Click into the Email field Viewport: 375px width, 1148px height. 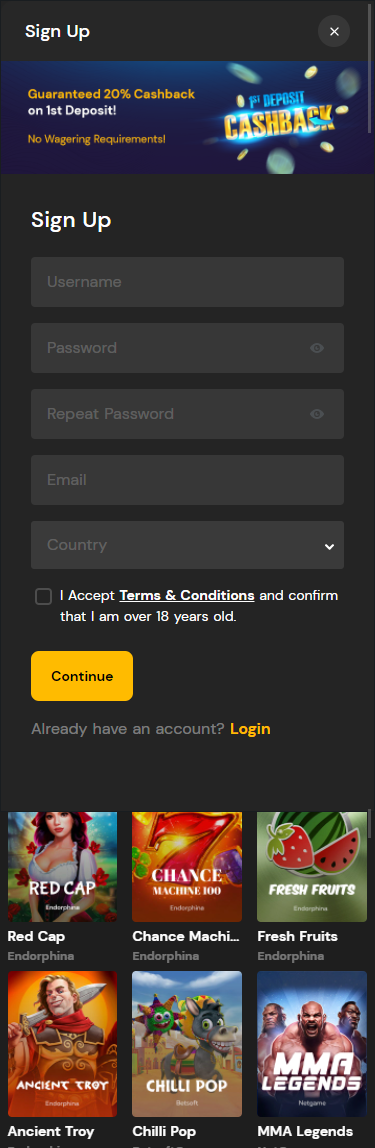coord(187,480)
